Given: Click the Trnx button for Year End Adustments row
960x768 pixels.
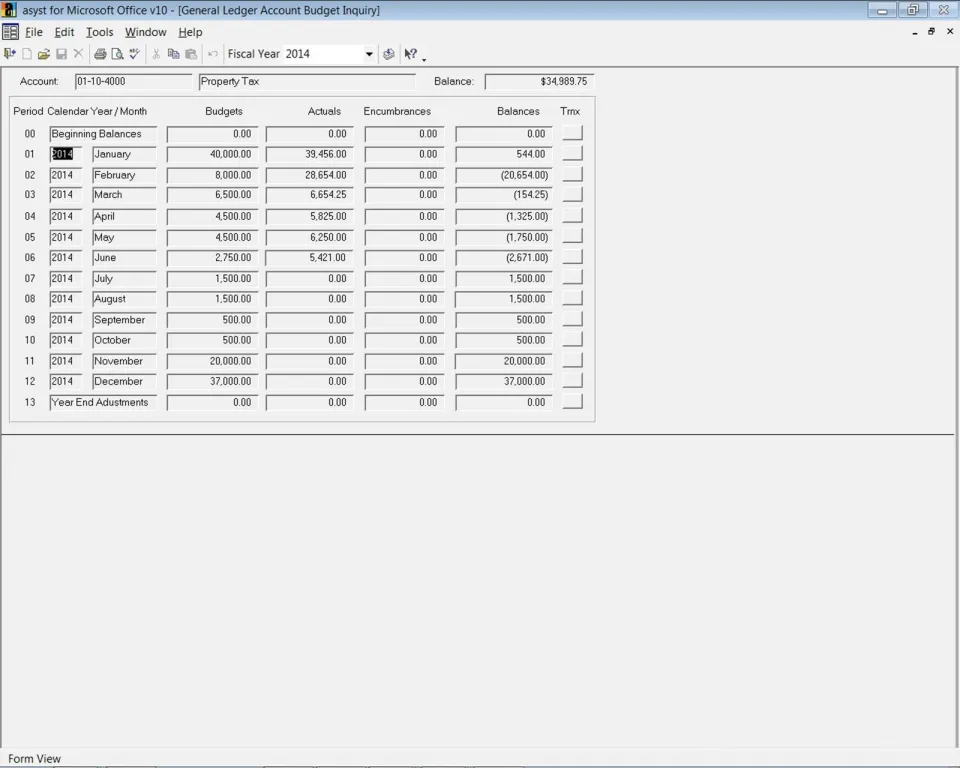Looking at the screenshot, I should pyautogui.click(x=572, y=402).
